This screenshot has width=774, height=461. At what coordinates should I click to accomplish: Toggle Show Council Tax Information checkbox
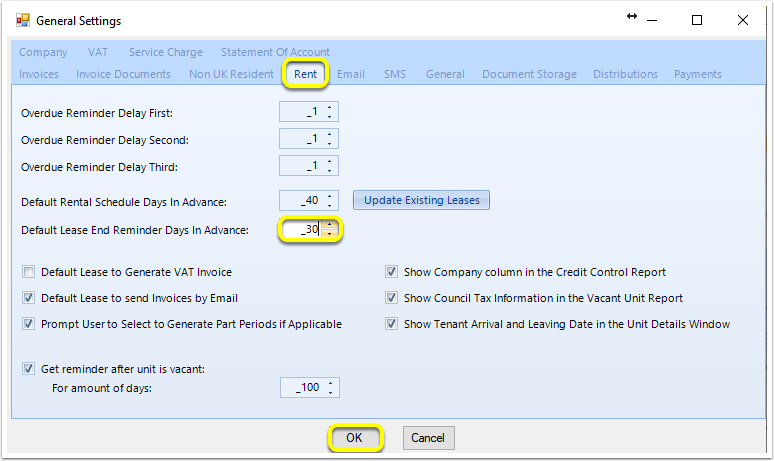pos(391,298)
